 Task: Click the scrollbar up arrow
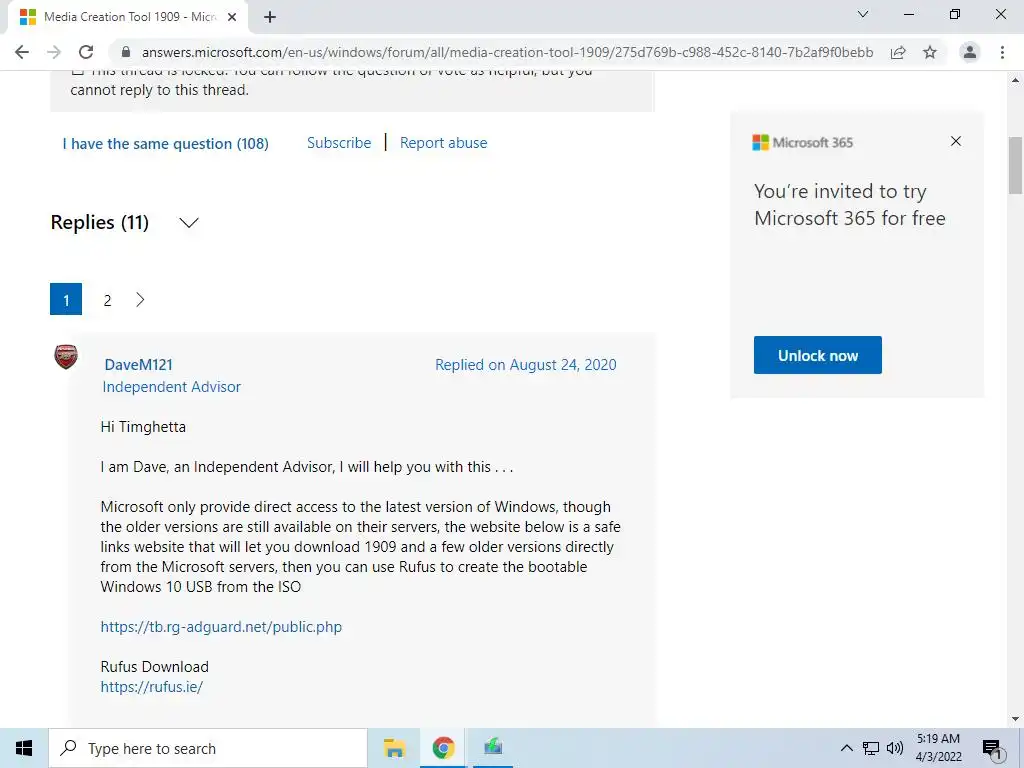[x=1016, y=80]
